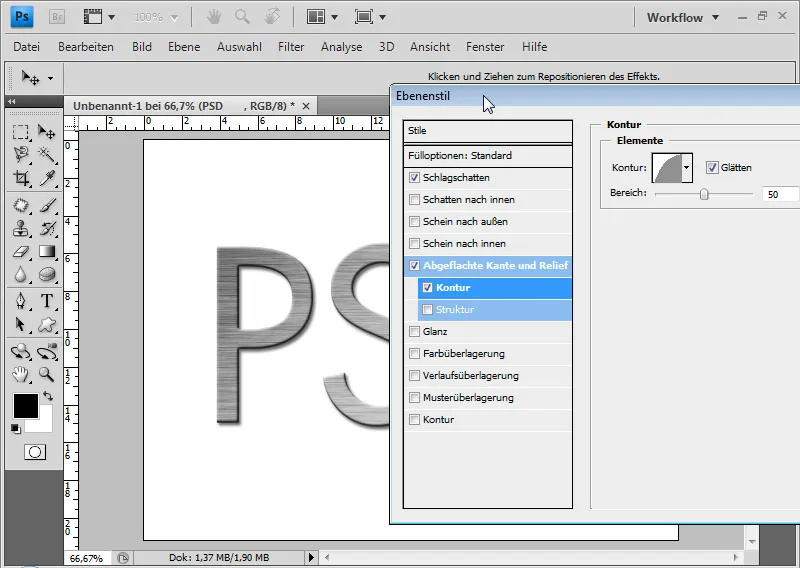Select the History Brush tool

[x=46, y=228]
